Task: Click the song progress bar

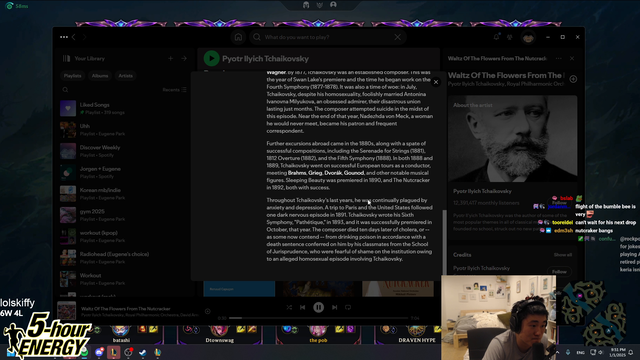Action: pos(318,318)
